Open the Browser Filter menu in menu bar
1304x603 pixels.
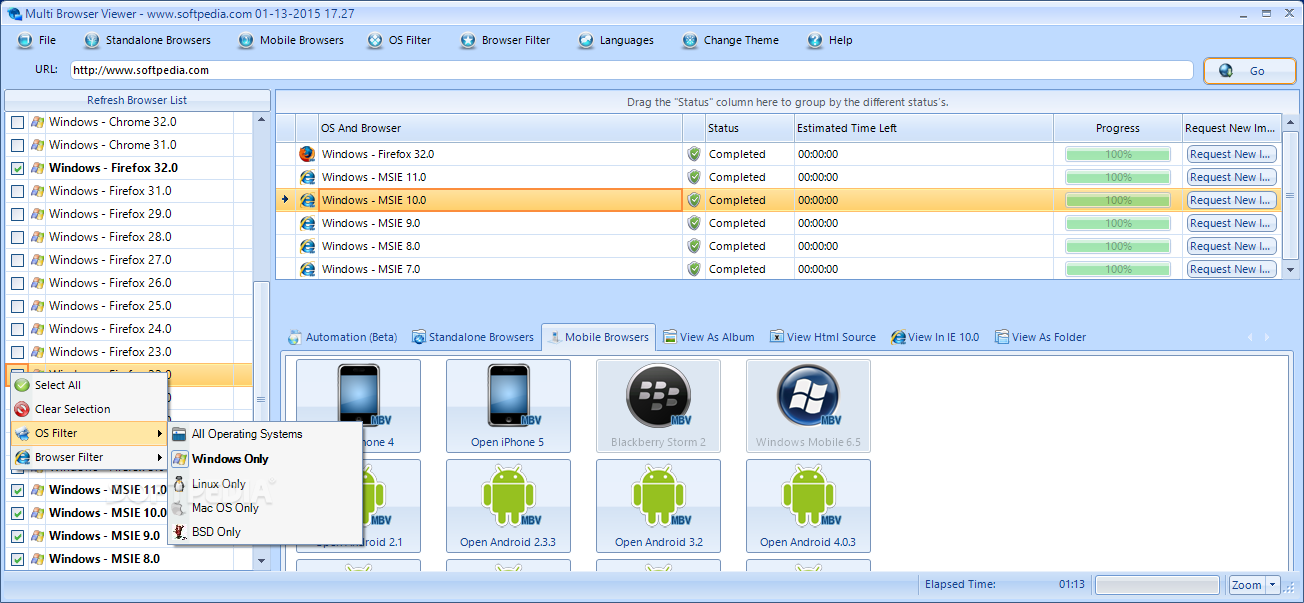506,41
